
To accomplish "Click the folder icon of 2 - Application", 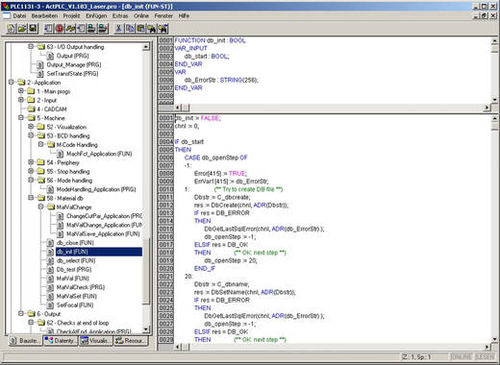I will click(x=21, y=82).
